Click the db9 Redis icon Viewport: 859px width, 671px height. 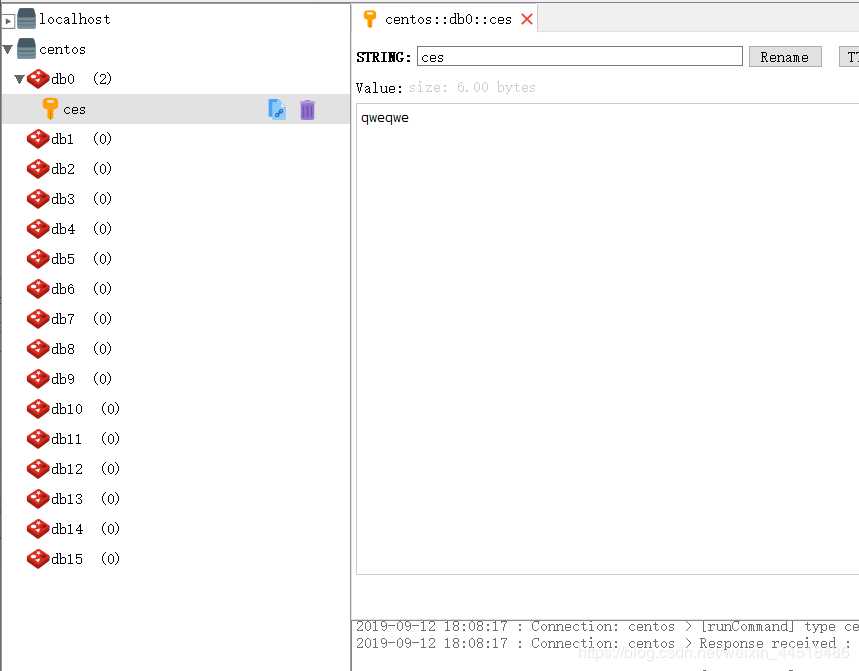(x=38, y=378)
